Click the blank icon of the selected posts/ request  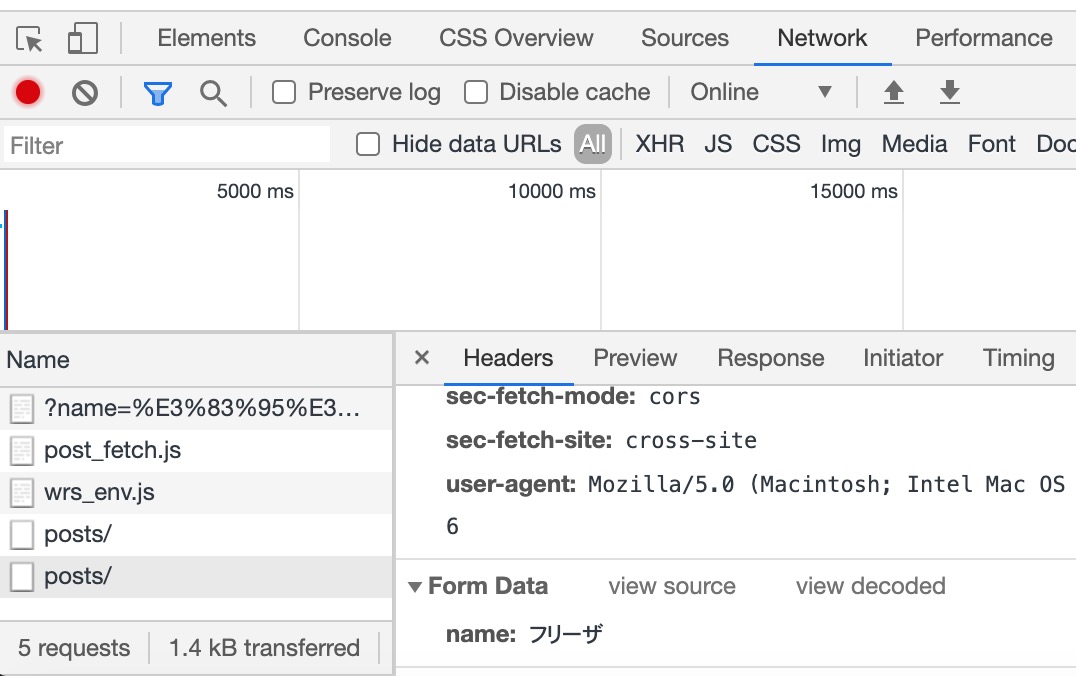22,576
